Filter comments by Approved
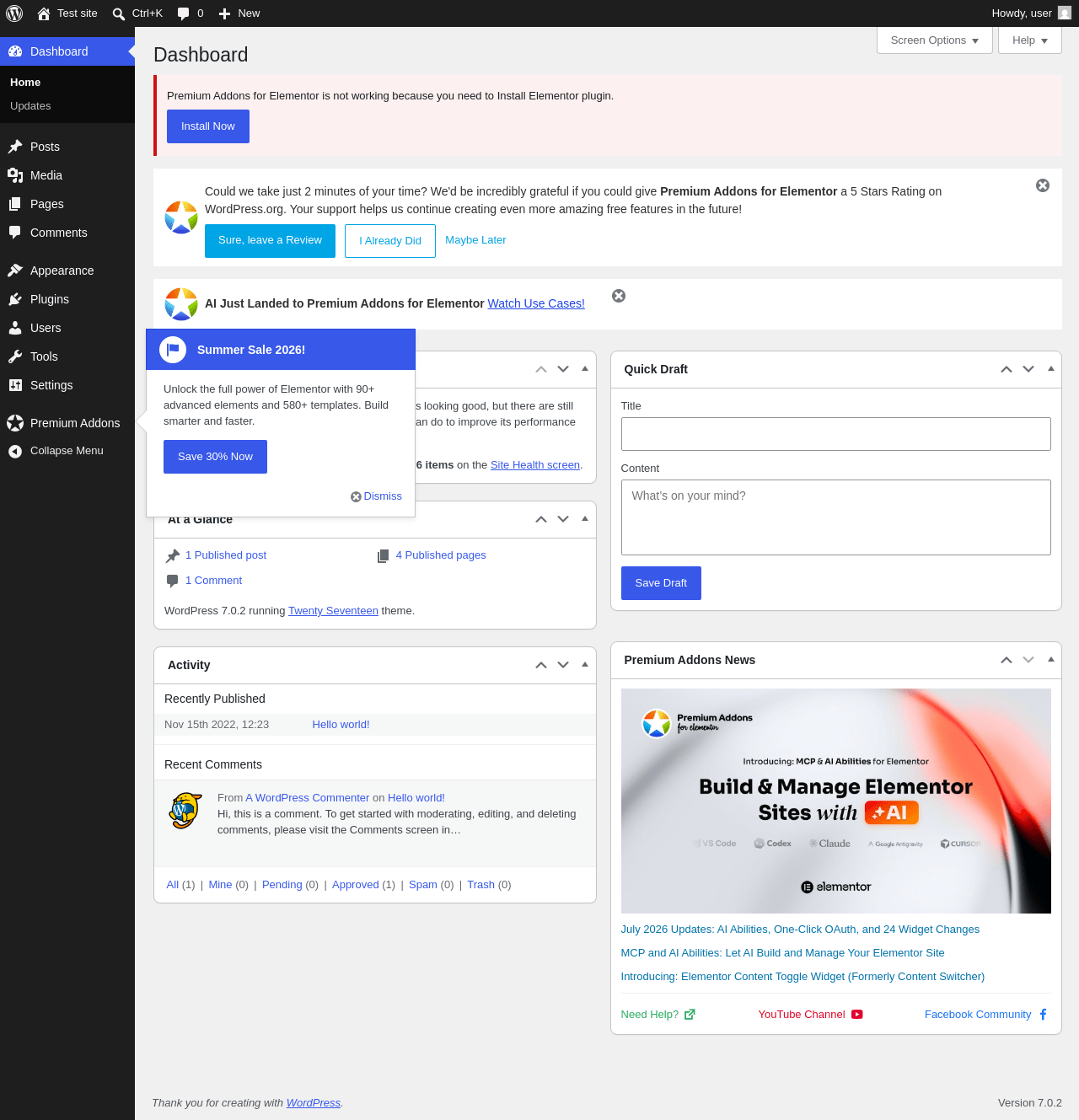 click(x=355, y=885)
